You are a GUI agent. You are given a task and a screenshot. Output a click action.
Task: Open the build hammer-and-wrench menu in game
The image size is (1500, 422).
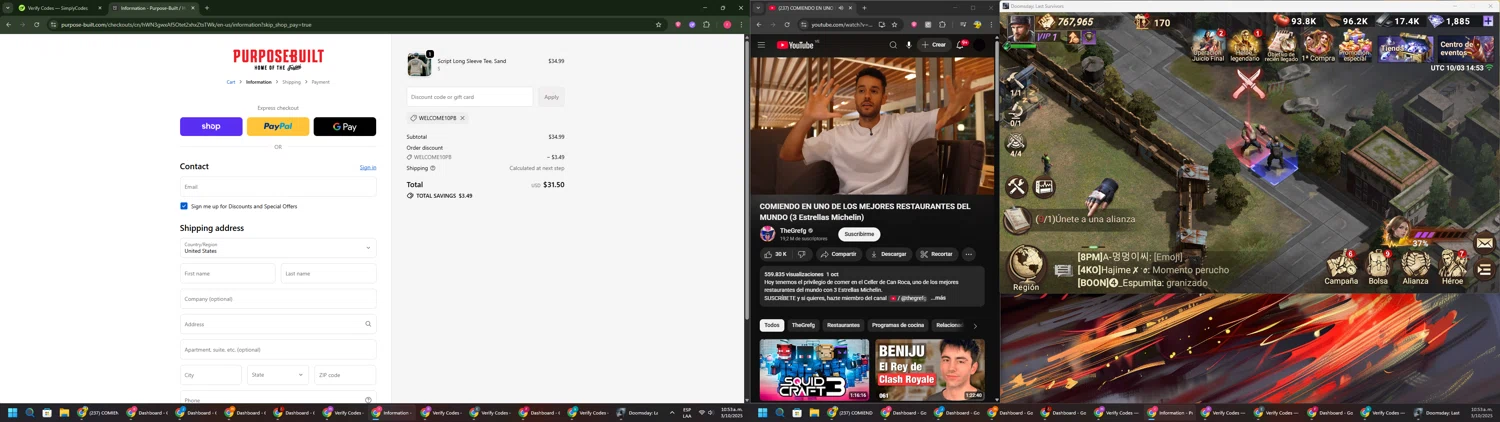pyautogui.click(x=1016, y=187)
